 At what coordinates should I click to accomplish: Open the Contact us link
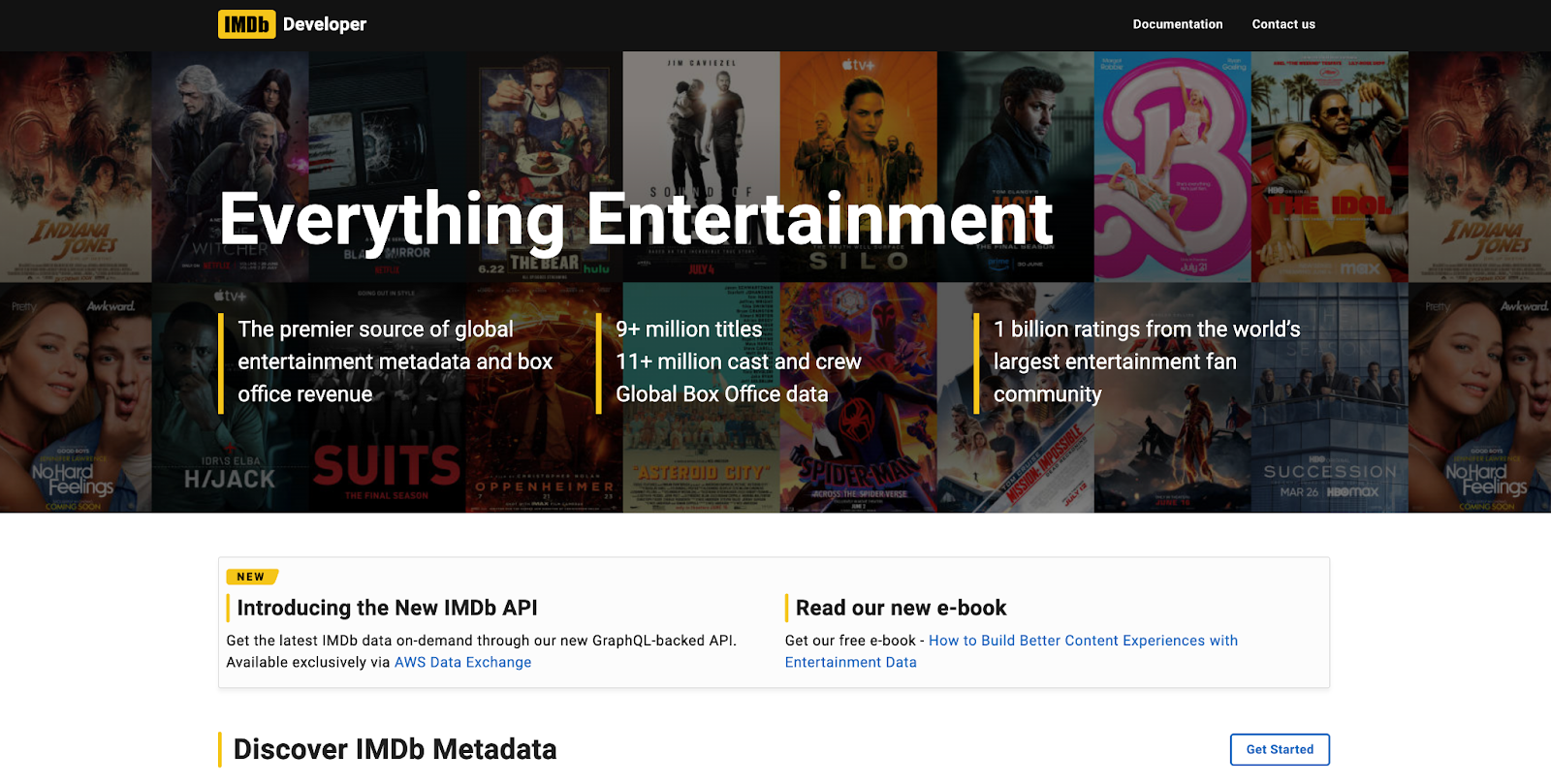click(x=1282, y=24)
